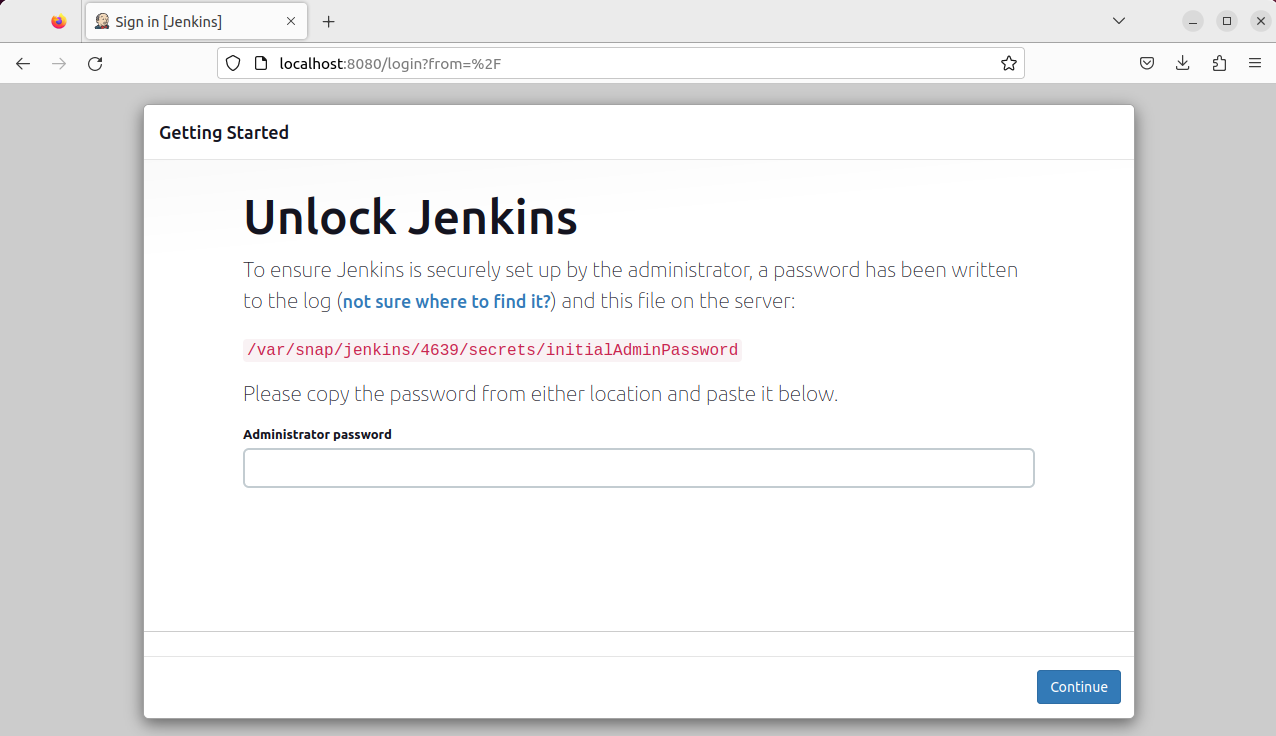Click the page info icon in address bar
Image resolution: width=1276 pixels, height=736 pixels.
261,63
